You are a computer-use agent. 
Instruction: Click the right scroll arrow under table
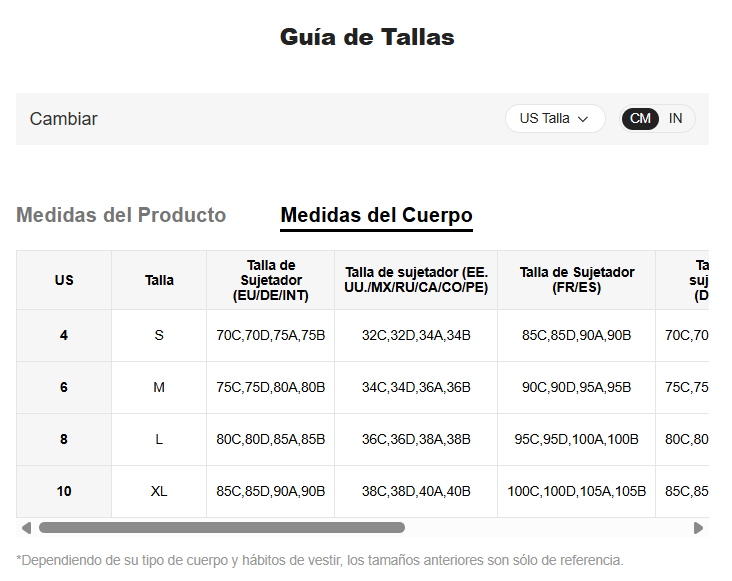point(698,528)
